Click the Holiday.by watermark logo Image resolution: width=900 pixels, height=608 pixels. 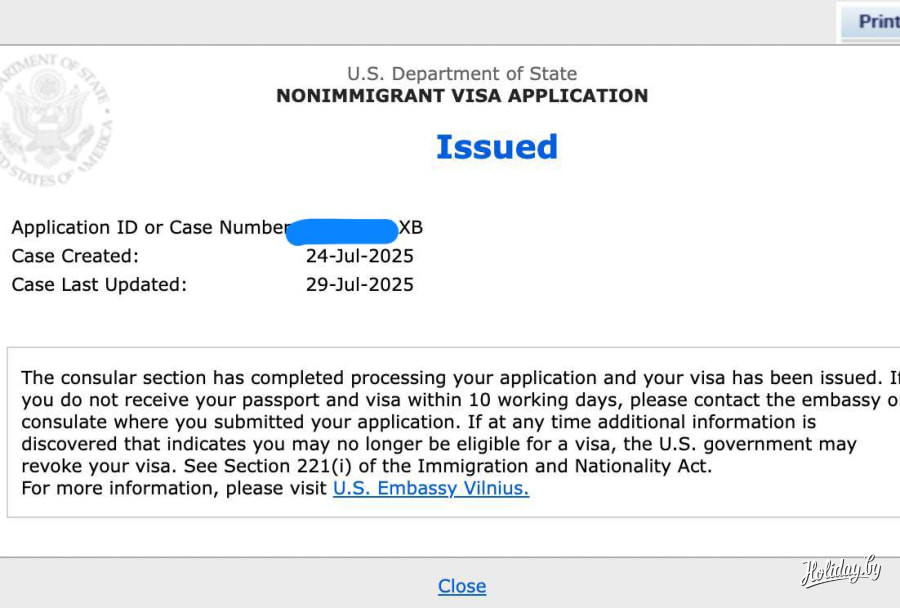pyautogui.click(x=840, y=571)
